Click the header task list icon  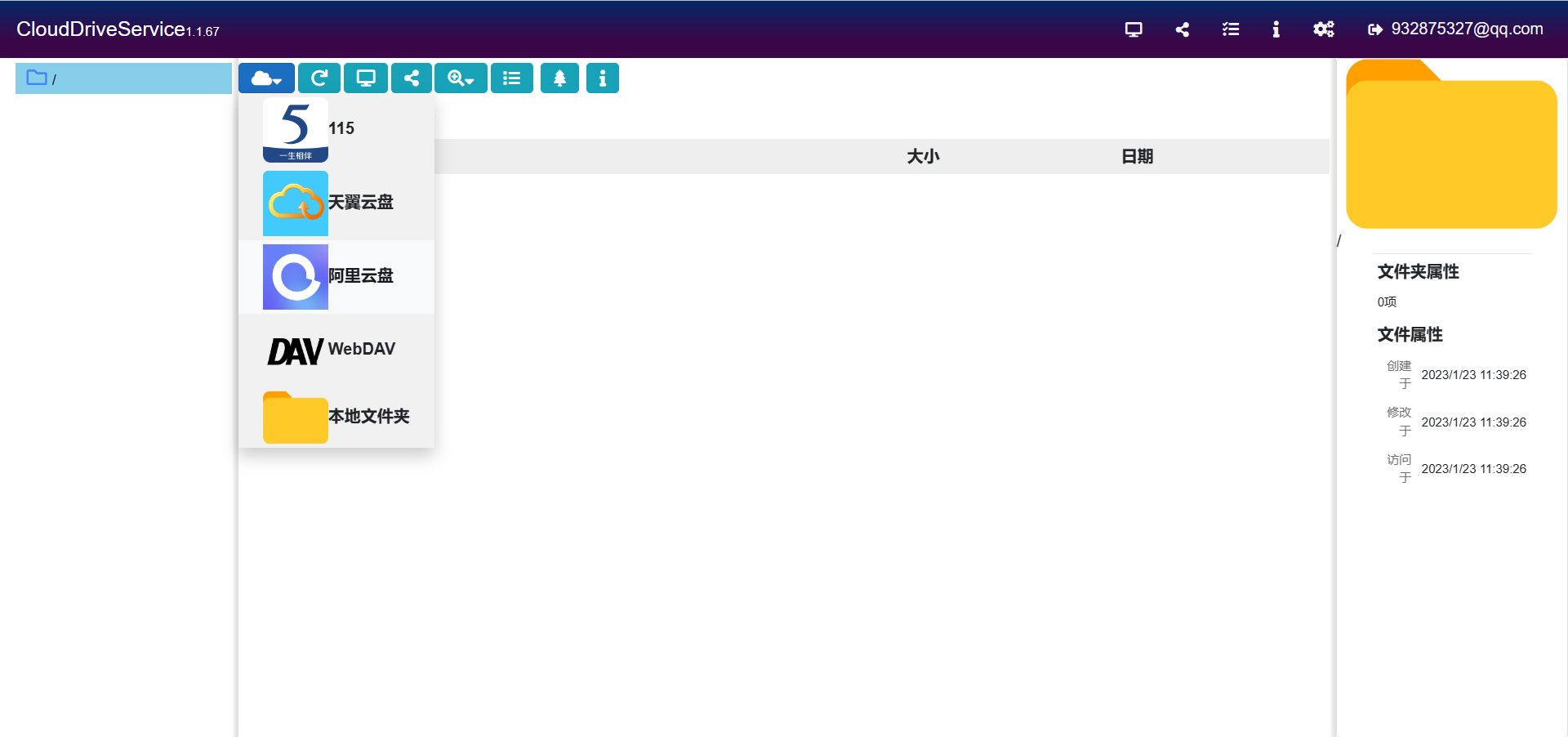point(1231,29)
